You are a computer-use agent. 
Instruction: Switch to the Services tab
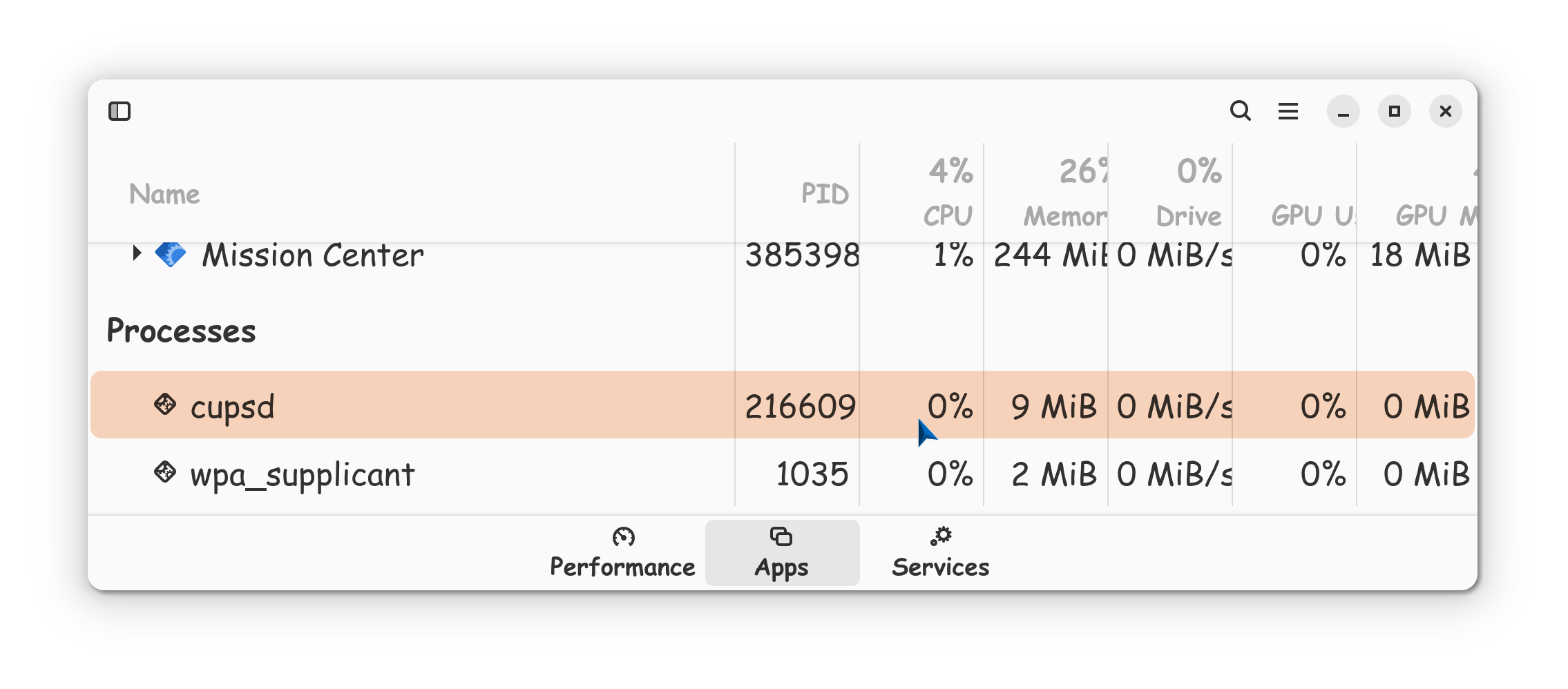coord(941,553)
